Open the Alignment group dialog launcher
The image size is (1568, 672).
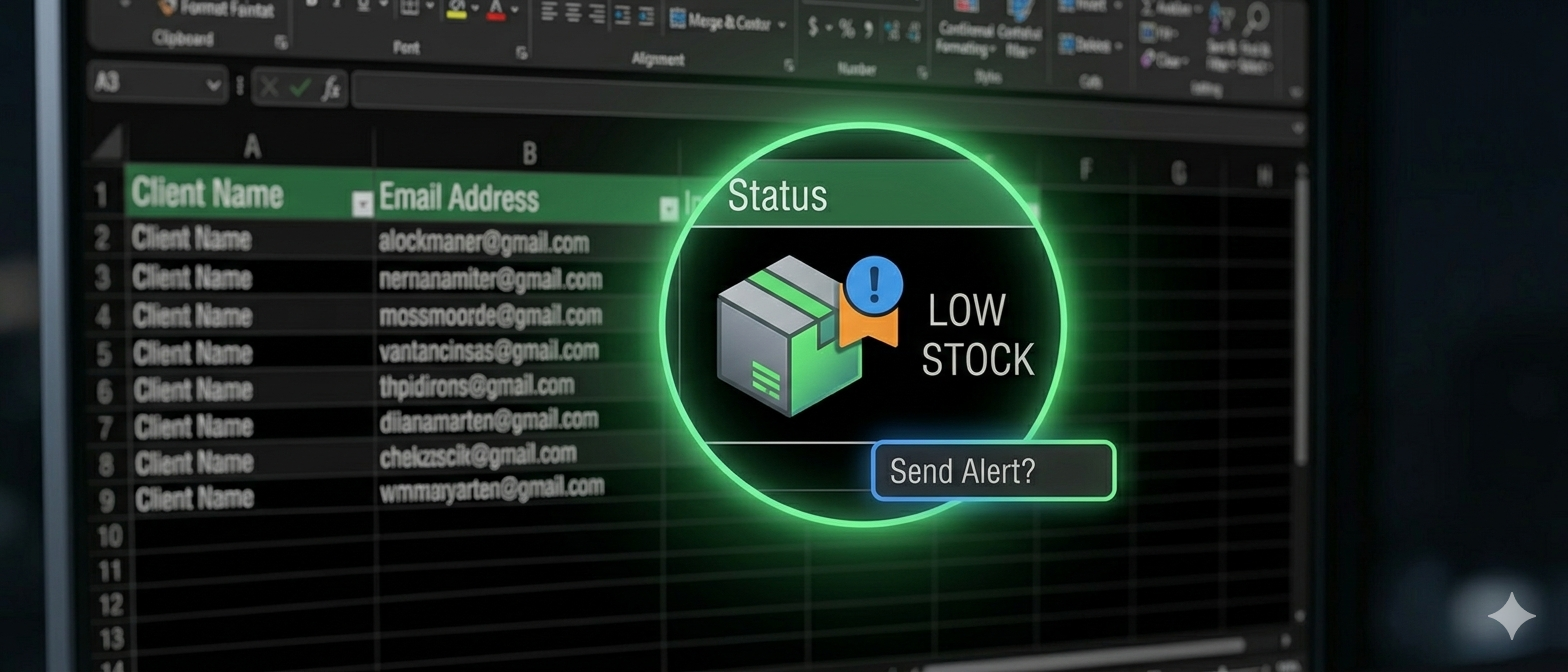pos(789,65)
